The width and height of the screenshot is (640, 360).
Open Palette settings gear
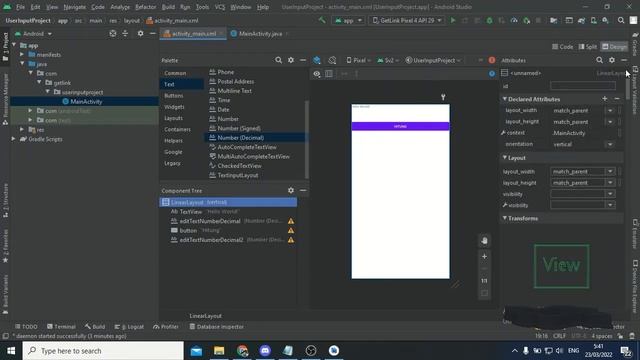(291, 60)
